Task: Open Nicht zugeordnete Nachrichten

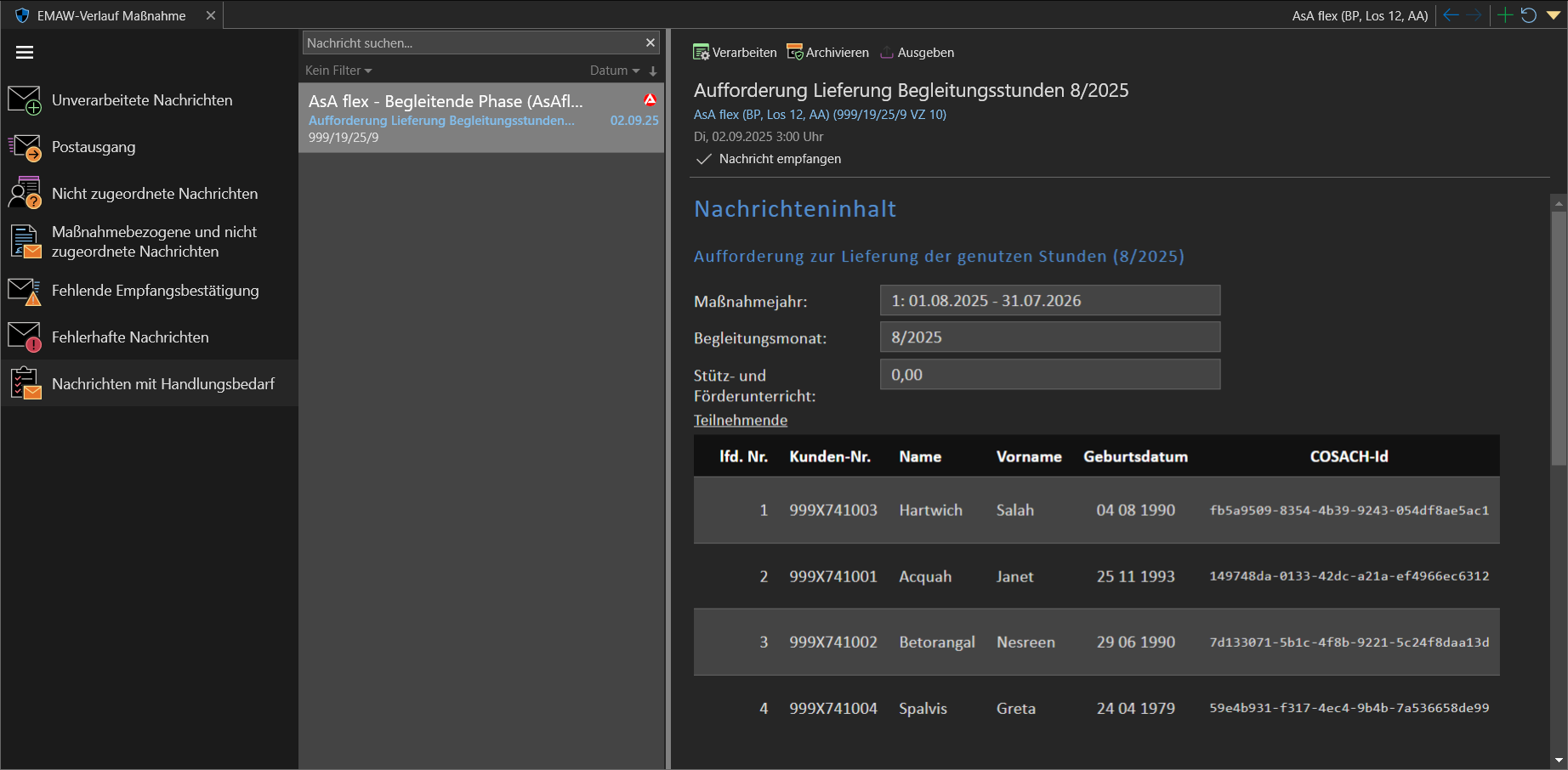Action: pos(150,194)
